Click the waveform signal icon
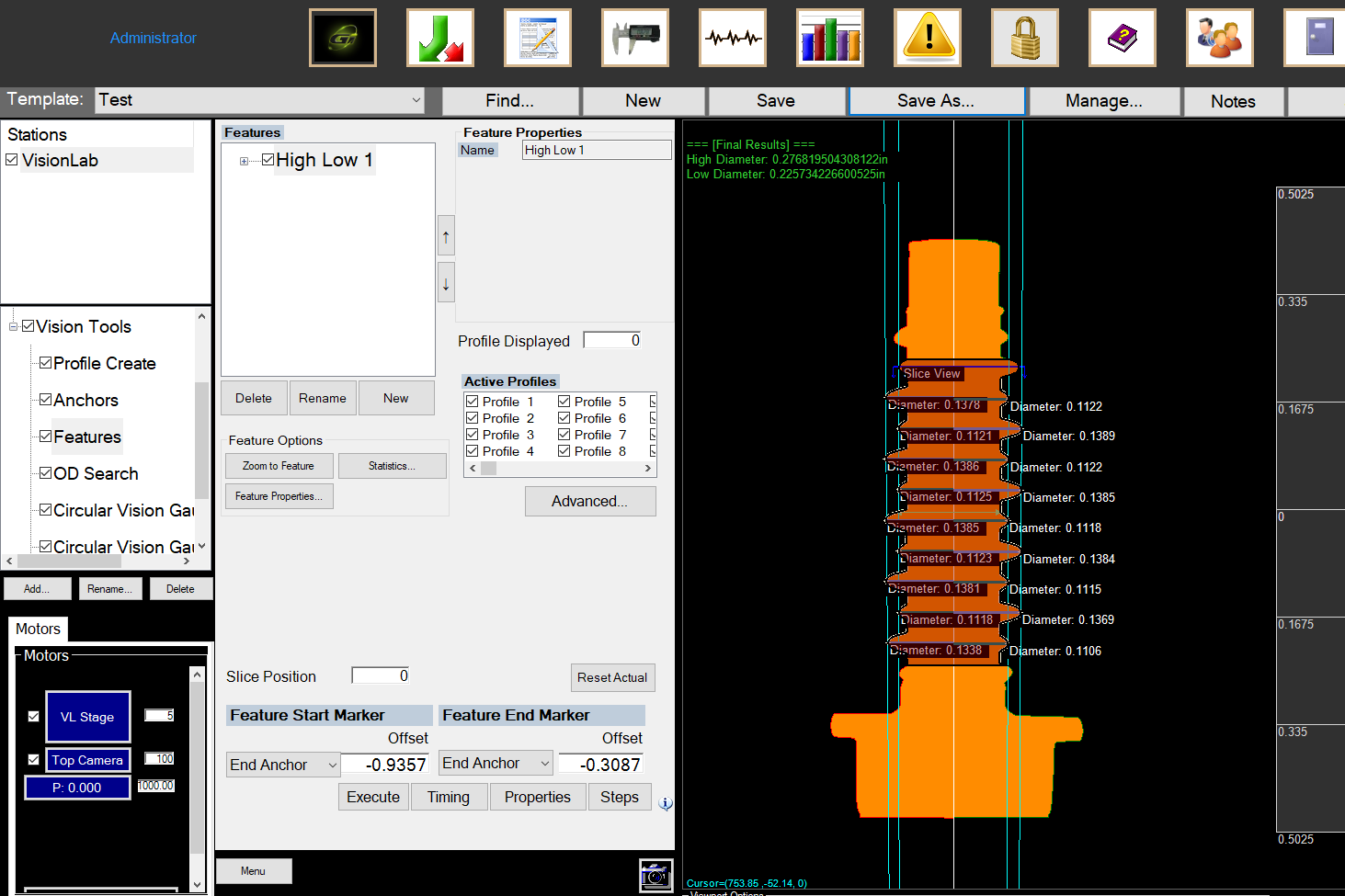1345x896 pixels. pos(733,38)
